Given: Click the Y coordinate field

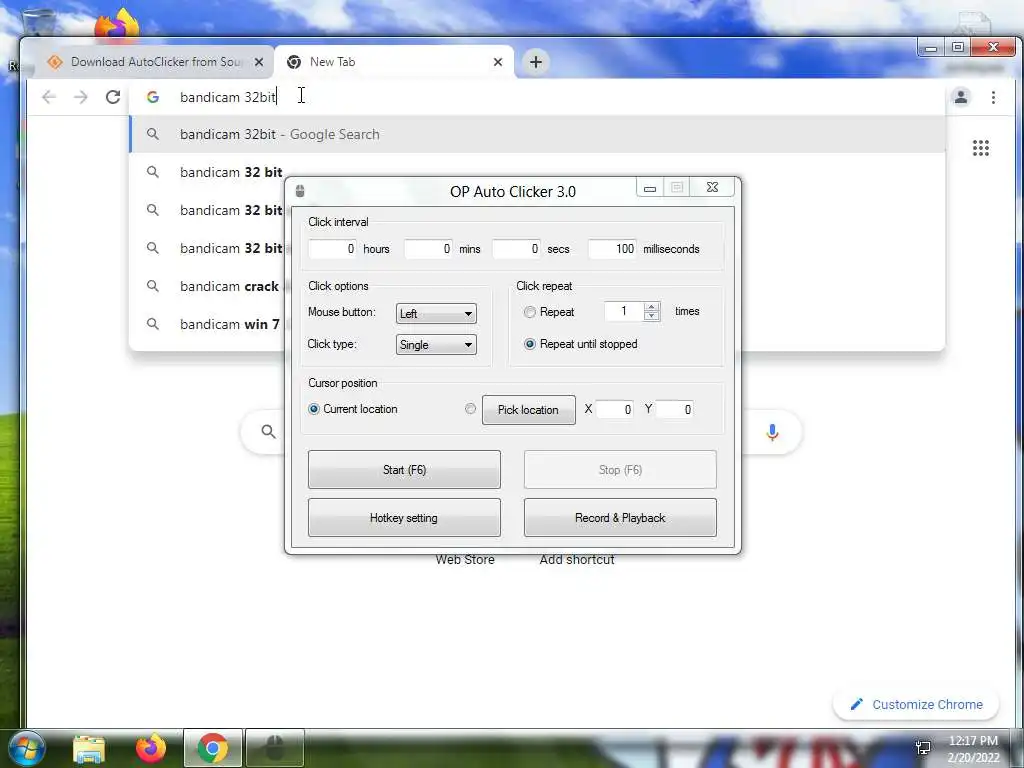Looking at the screenshot, I should (674, 409).
